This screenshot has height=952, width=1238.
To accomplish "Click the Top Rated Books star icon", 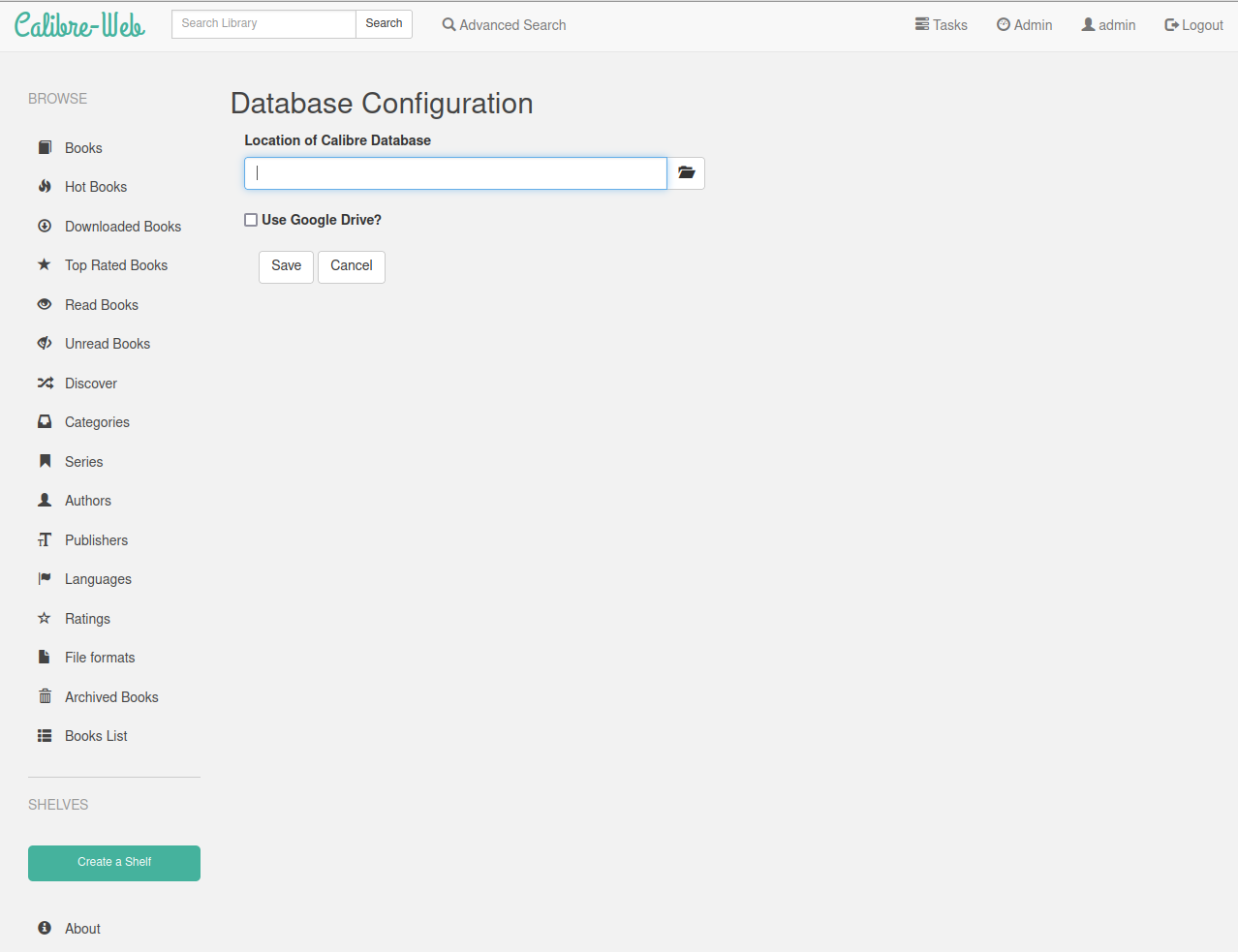I will click(45, 264).
